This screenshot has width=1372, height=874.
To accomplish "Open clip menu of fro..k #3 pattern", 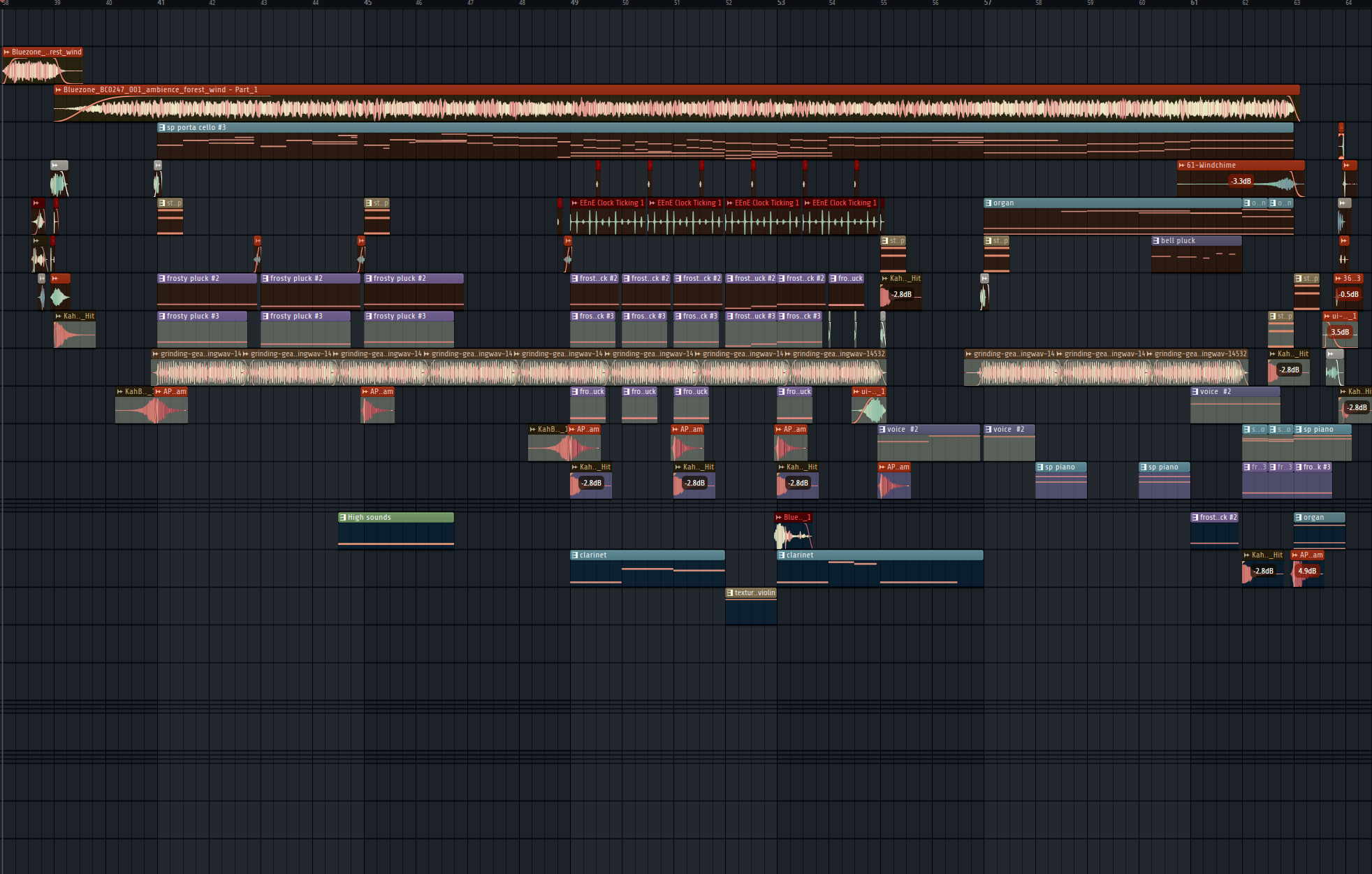I will 1299,467.
